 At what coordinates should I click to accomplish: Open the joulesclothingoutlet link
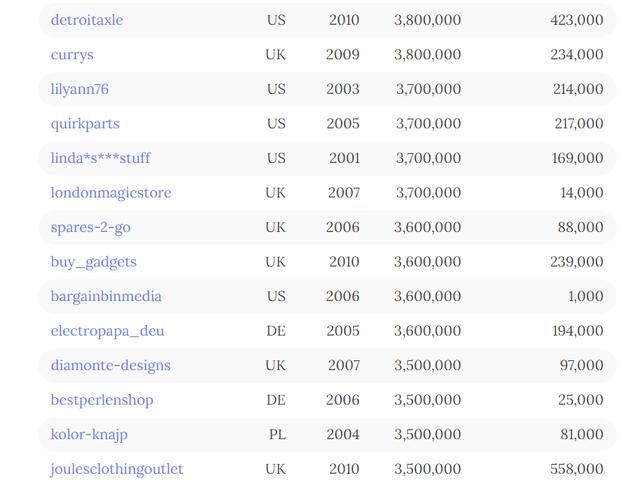(117, 469)
